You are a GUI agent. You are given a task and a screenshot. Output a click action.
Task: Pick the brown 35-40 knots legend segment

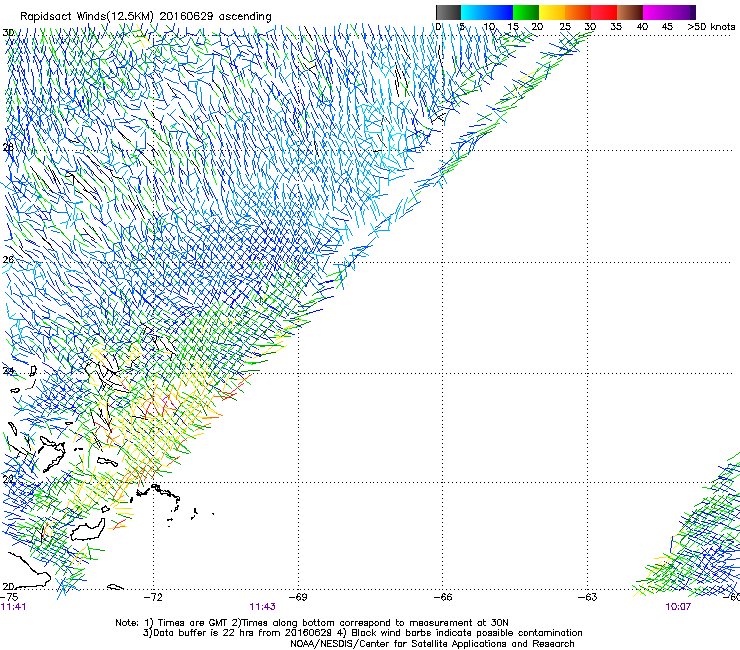tap(630, 12)
